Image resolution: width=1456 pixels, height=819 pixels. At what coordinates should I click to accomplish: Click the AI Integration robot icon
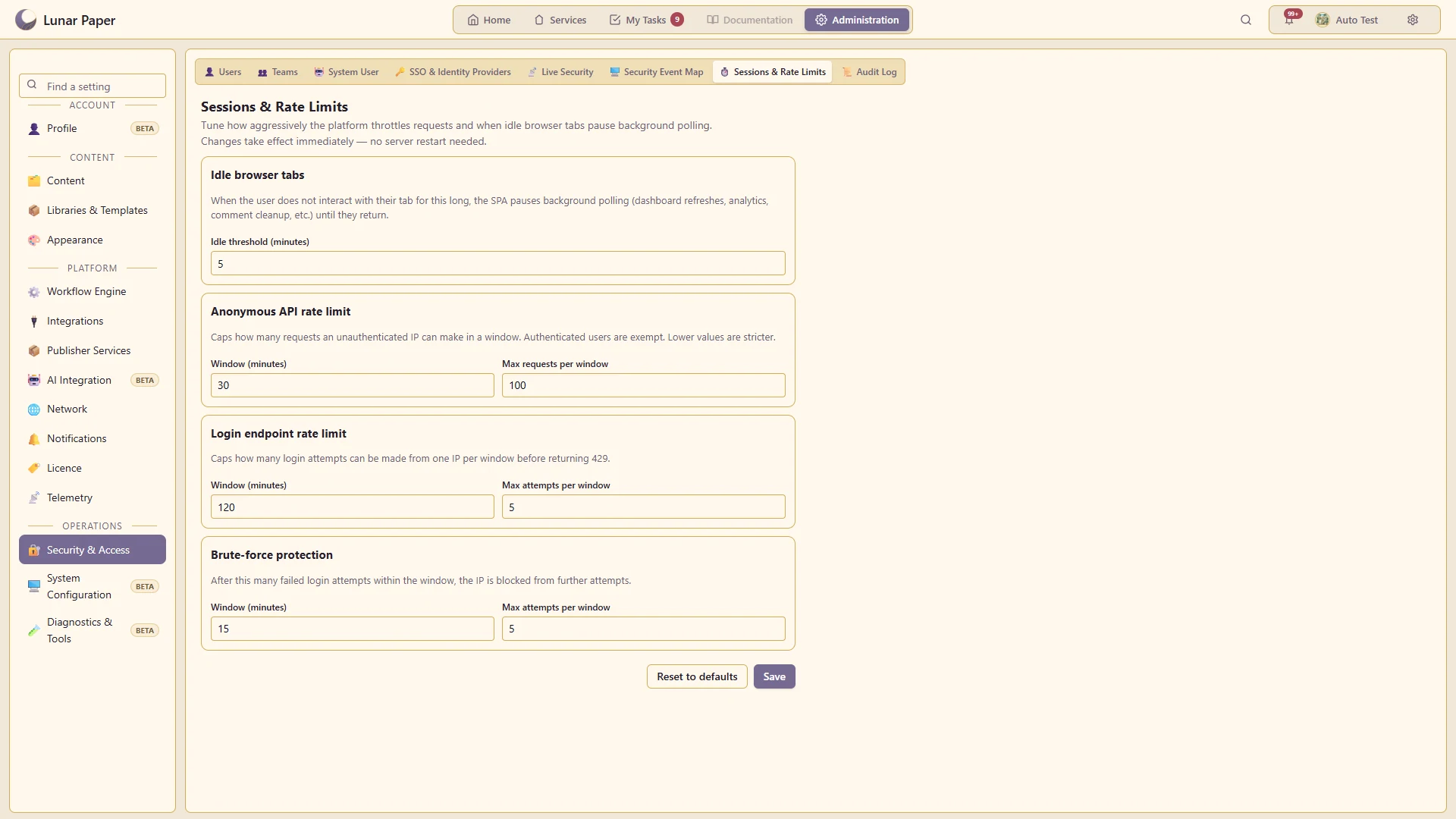[34, 381]
